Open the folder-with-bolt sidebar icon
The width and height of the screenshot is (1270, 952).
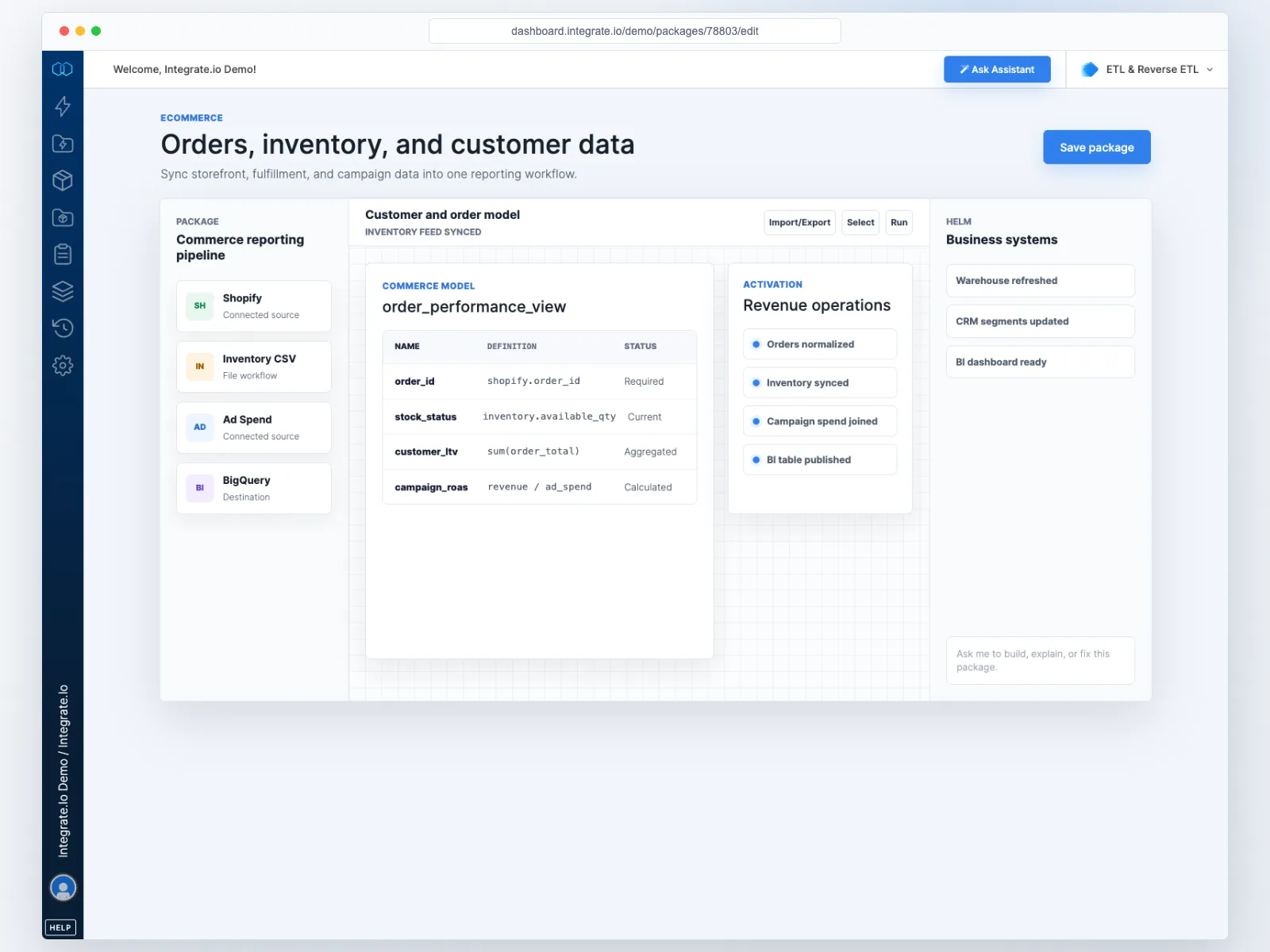point(63,144)
